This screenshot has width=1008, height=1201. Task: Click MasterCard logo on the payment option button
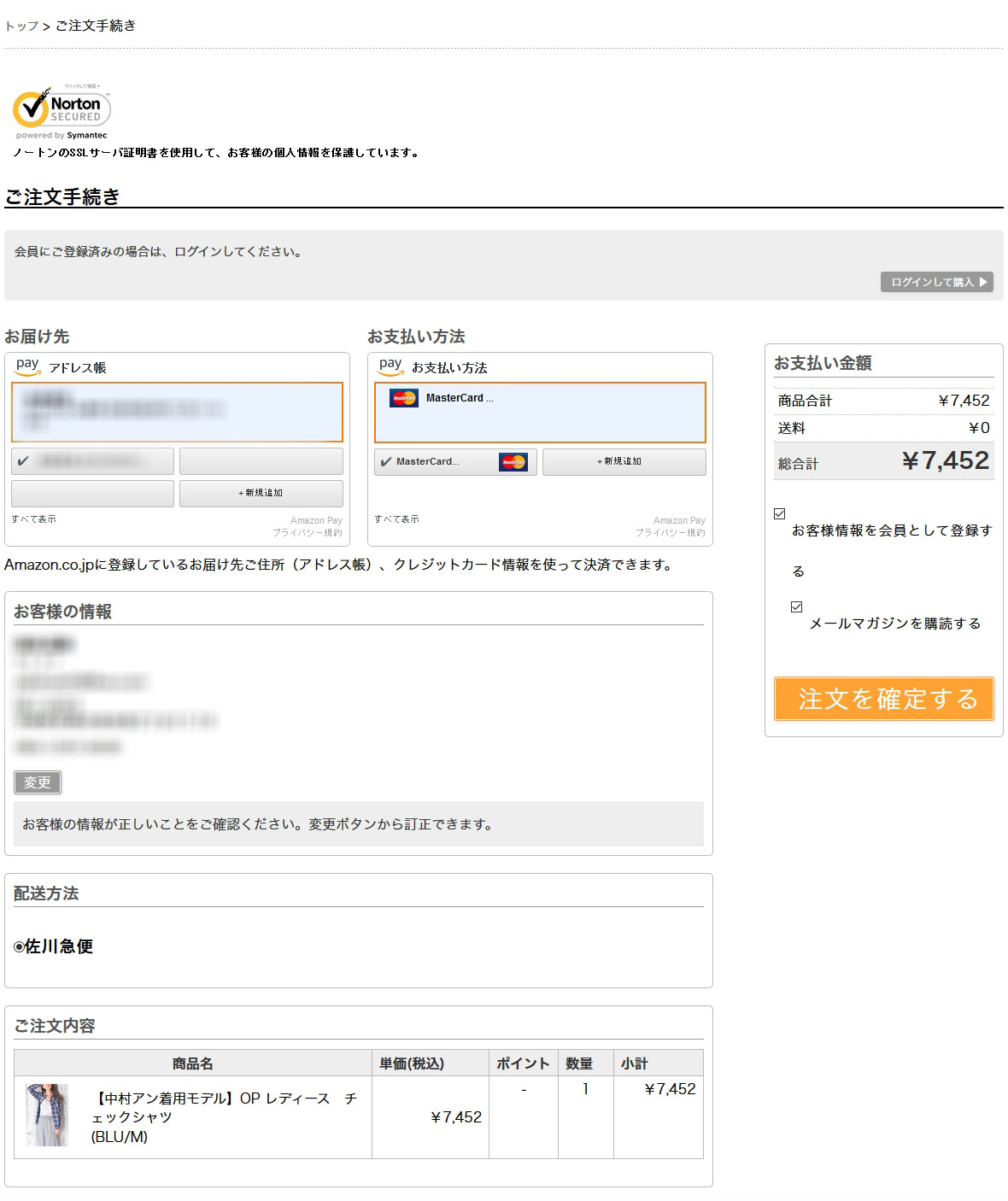point(513,462)
